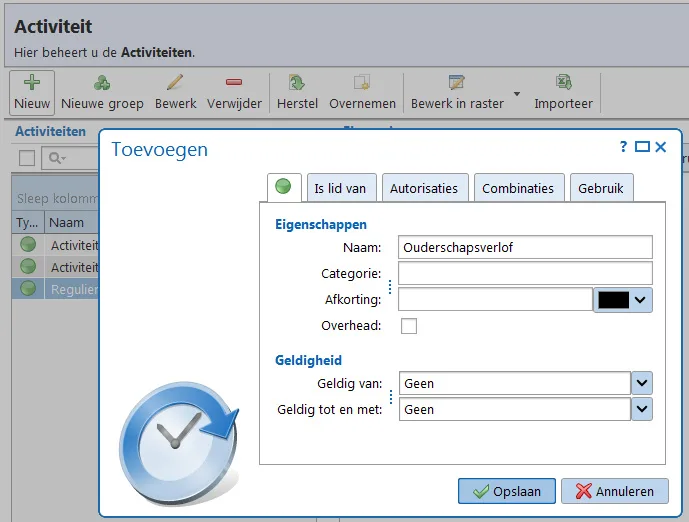The width and height of the screenshot is (689, 522).
Task: Open Bewerk in raster grid editor
Action: 457,83
